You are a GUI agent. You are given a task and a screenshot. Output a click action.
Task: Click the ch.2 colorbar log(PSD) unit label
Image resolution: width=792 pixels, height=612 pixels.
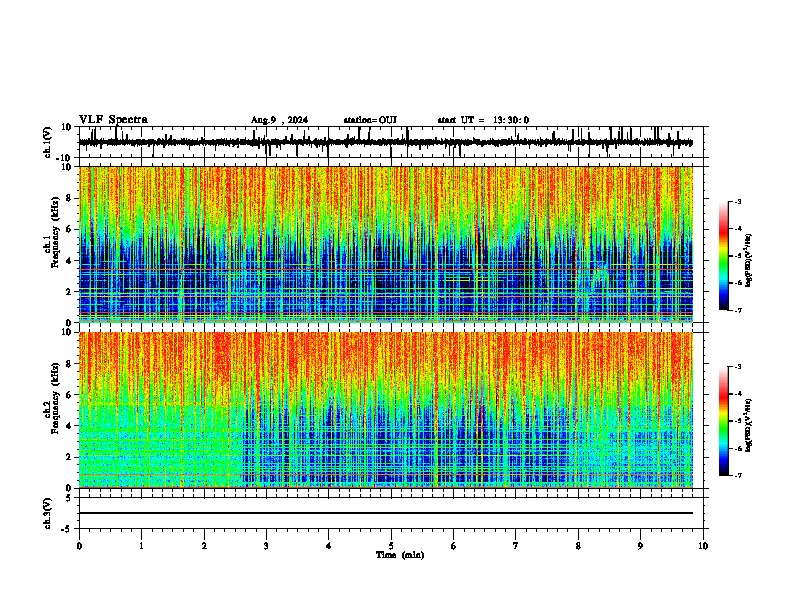(x=748, y=425)
